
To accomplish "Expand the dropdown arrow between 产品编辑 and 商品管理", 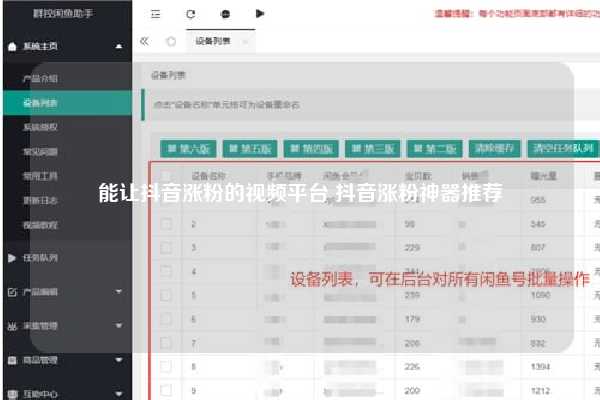I will point(119,326).
